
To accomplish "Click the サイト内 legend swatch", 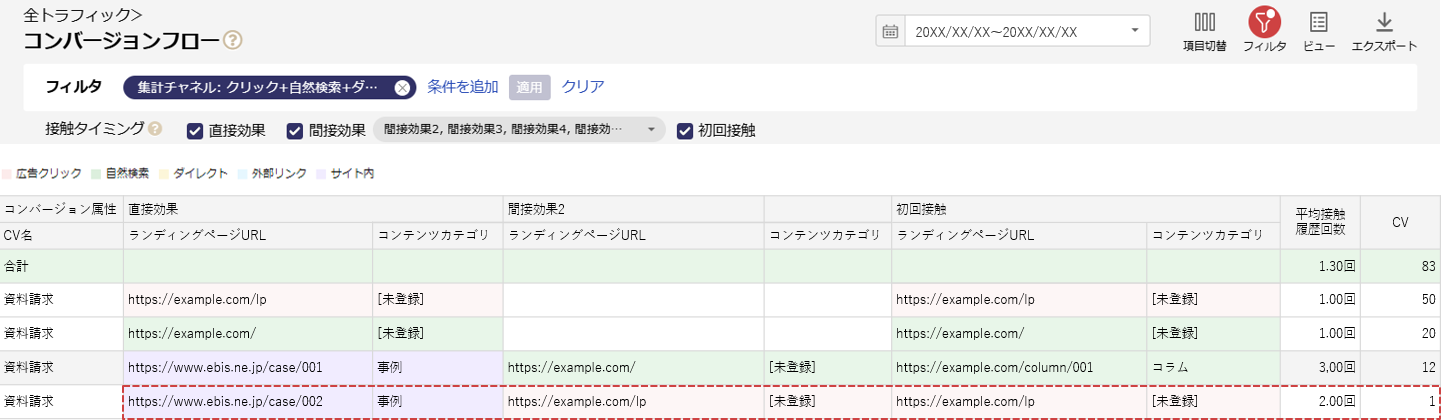I will click(x=322, y=173).
